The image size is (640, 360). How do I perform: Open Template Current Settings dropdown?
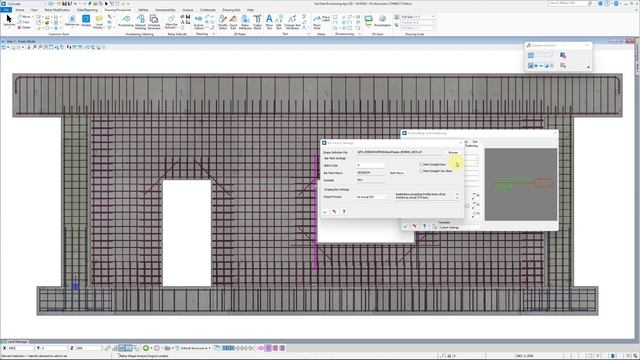coord(460,227)
